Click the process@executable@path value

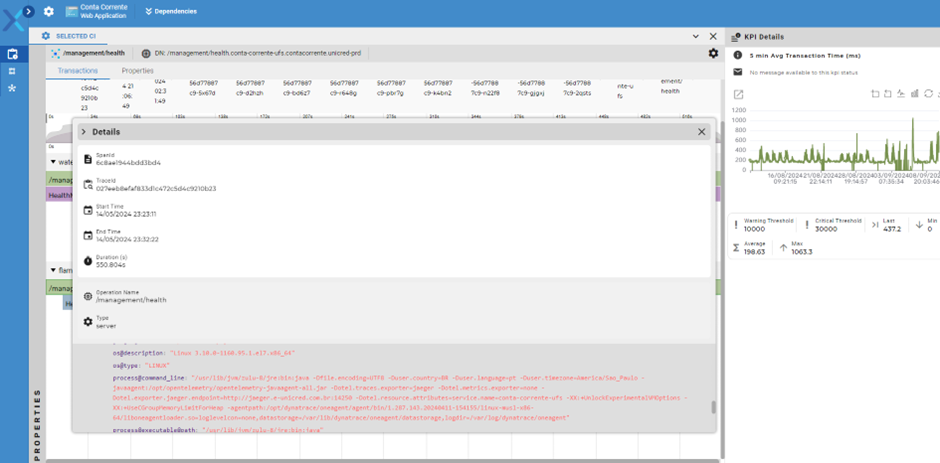[263, 431]
